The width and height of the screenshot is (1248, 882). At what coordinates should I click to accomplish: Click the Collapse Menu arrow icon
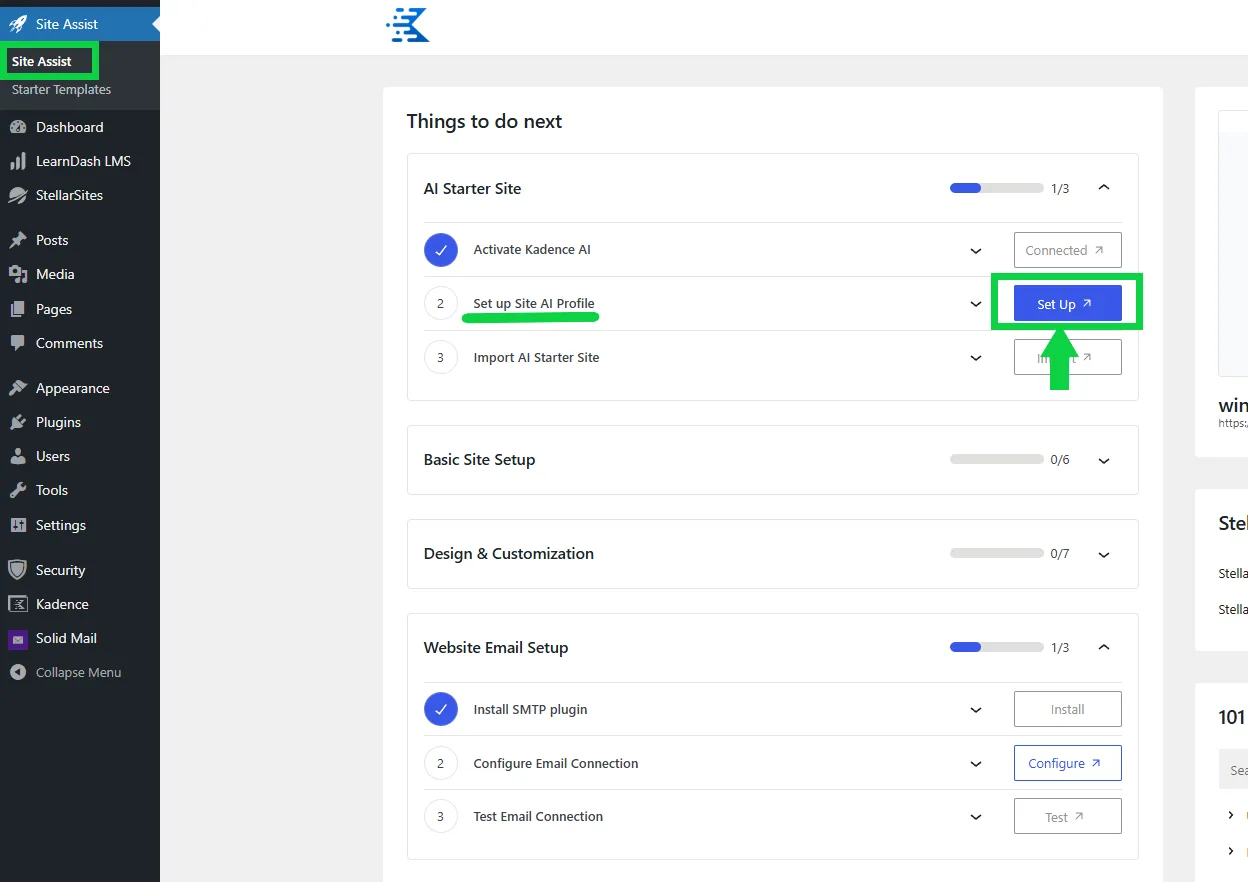(17, 672)
